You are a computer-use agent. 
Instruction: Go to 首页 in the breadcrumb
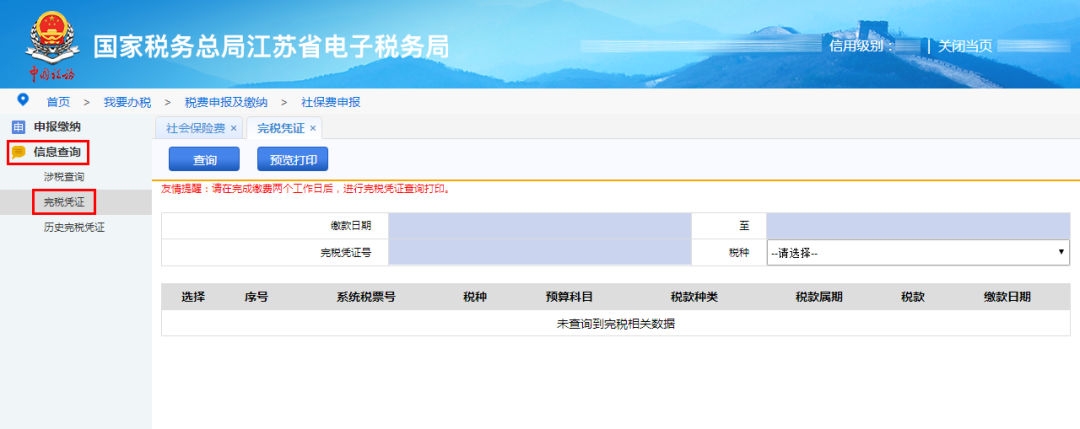coord(59,103)
